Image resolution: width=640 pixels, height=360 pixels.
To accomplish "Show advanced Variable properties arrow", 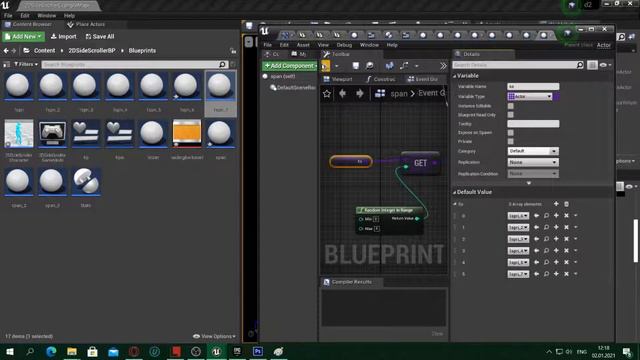I will point(529,183).
